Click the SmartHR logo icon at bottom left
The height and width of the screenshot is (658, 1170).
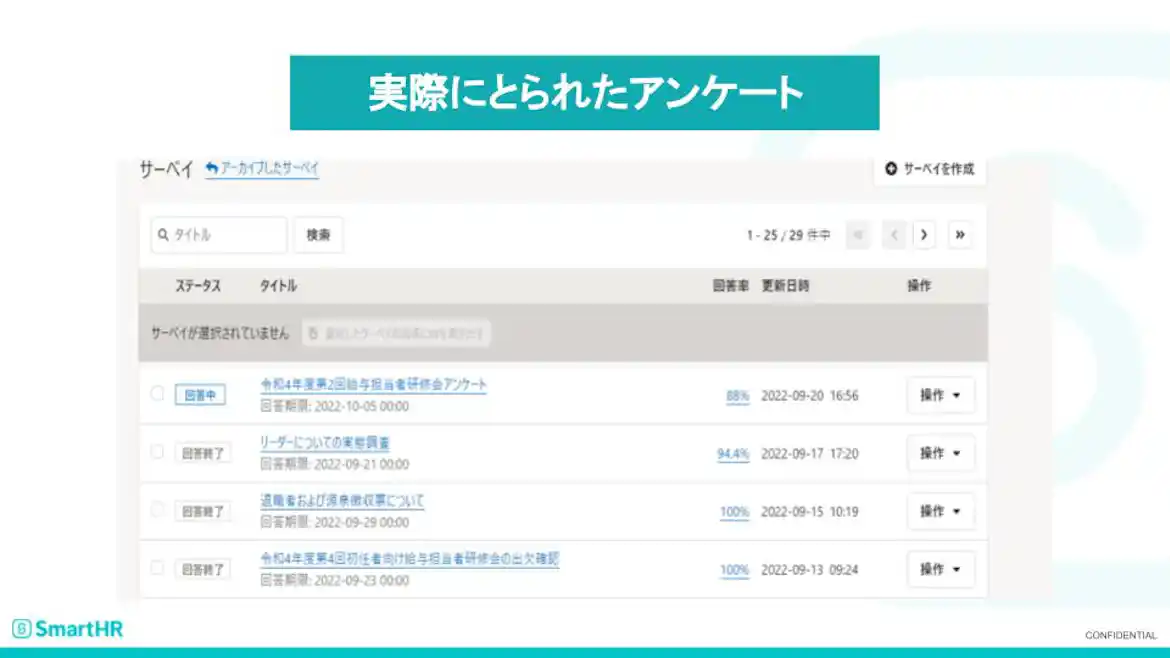pos(21,629)
